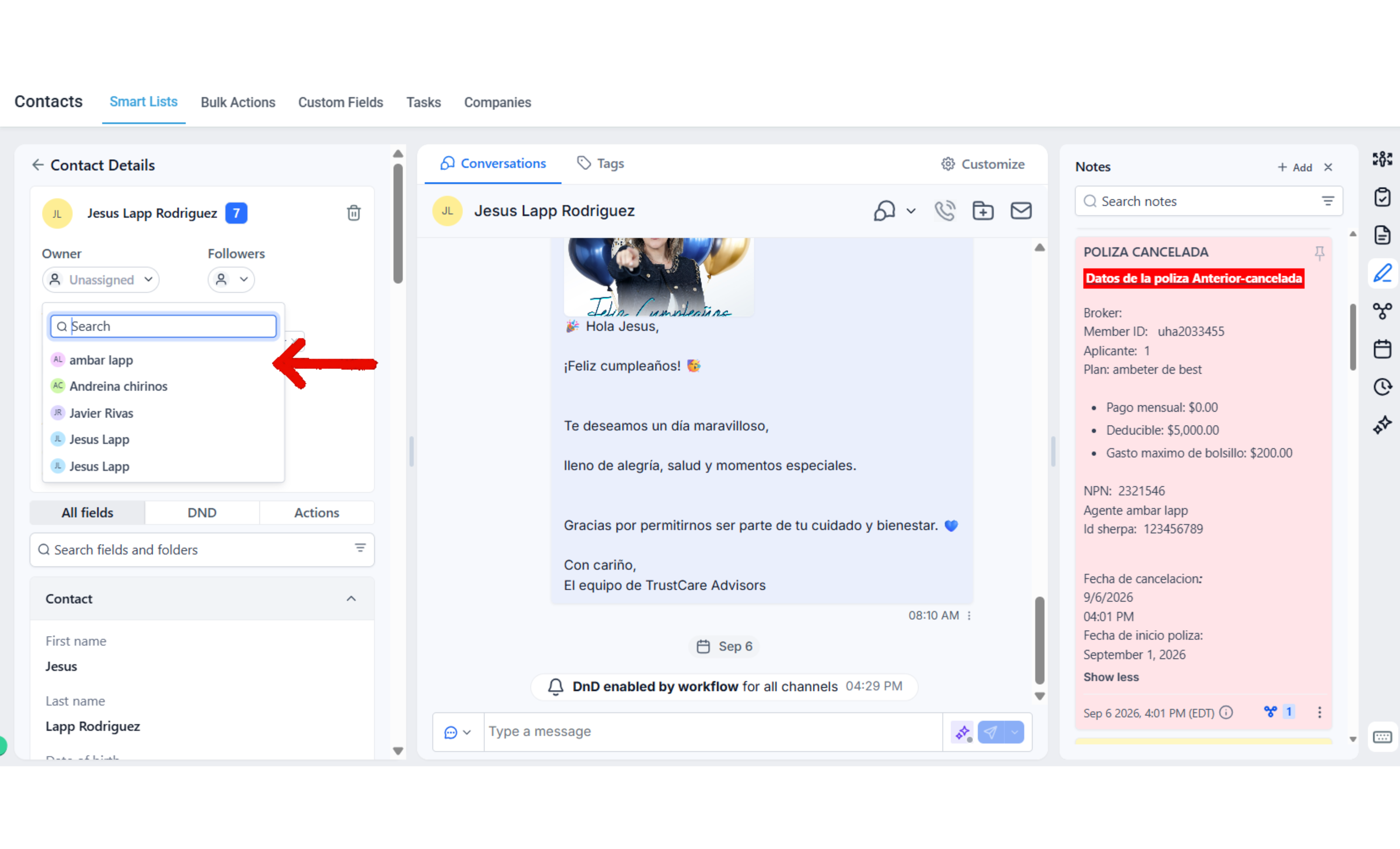Image resolution: width=1400 pixels, height=849 pixels.
Task: Open the Tasks clipboard icon in right sidebar
Action: coord(1382,197)
